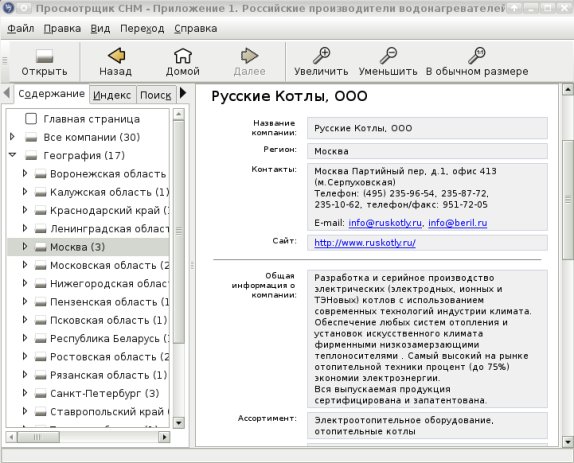Click the Москва (3) book icon

pyautogui.click(x=41, y=247)
